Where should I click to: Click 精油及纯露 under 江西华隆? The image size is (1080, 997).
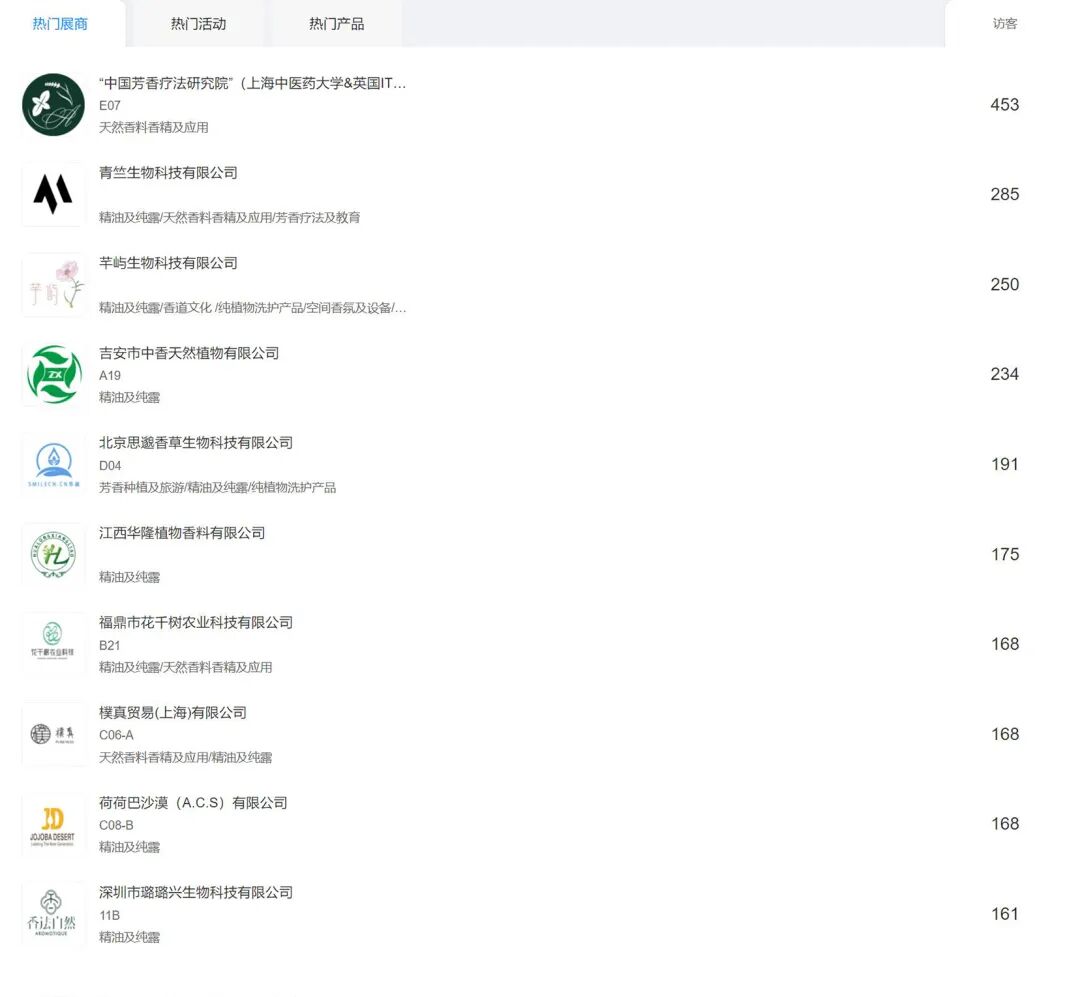tap(129, 577)
